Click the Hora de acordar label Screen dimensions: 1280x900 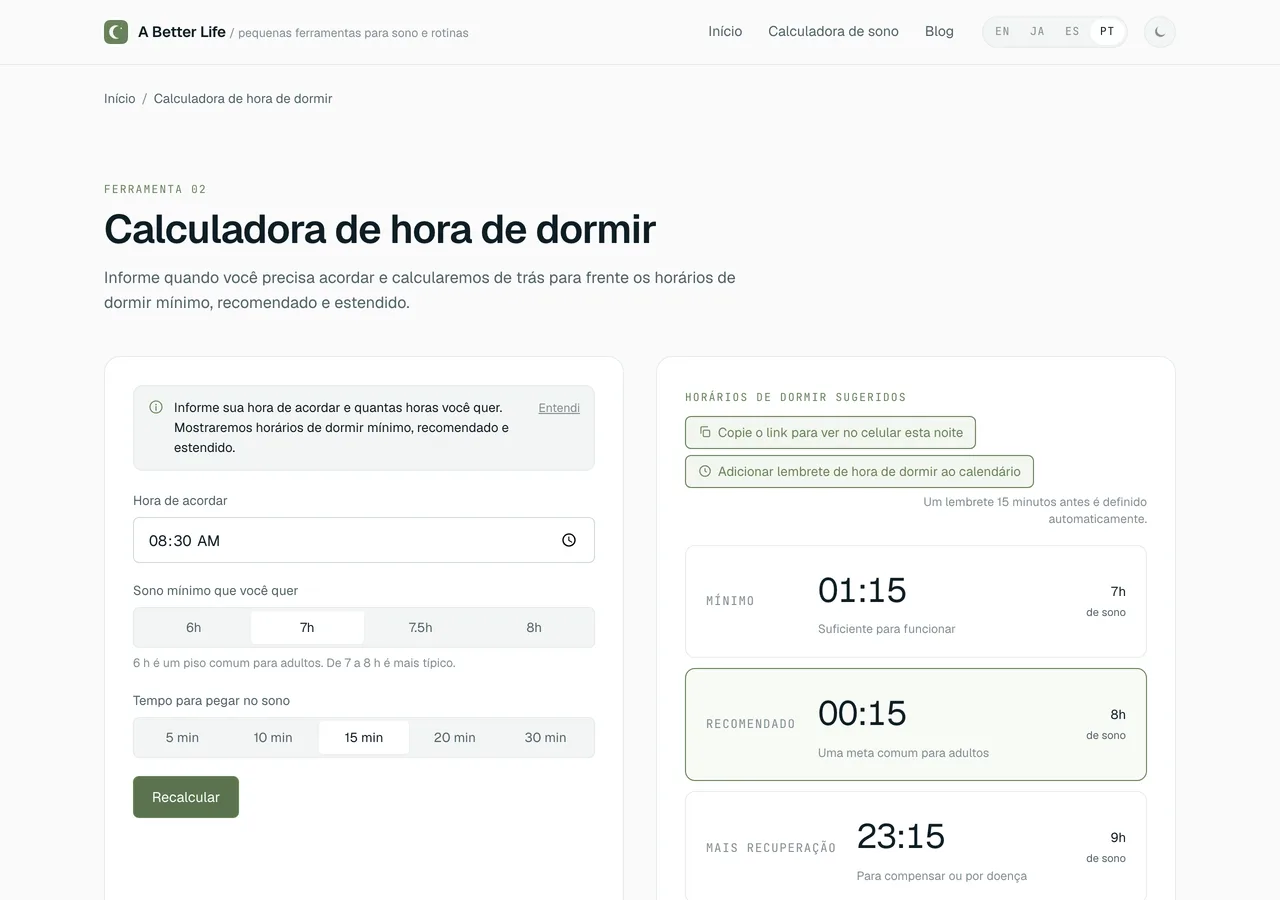(x=180, y=500)
